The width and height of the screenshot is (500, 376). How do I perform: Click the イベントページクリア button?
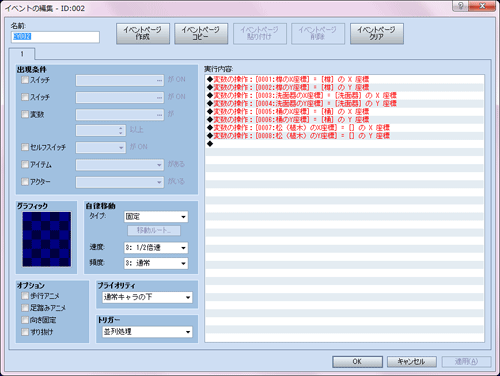pyautogui.click(x=377, y=33)
